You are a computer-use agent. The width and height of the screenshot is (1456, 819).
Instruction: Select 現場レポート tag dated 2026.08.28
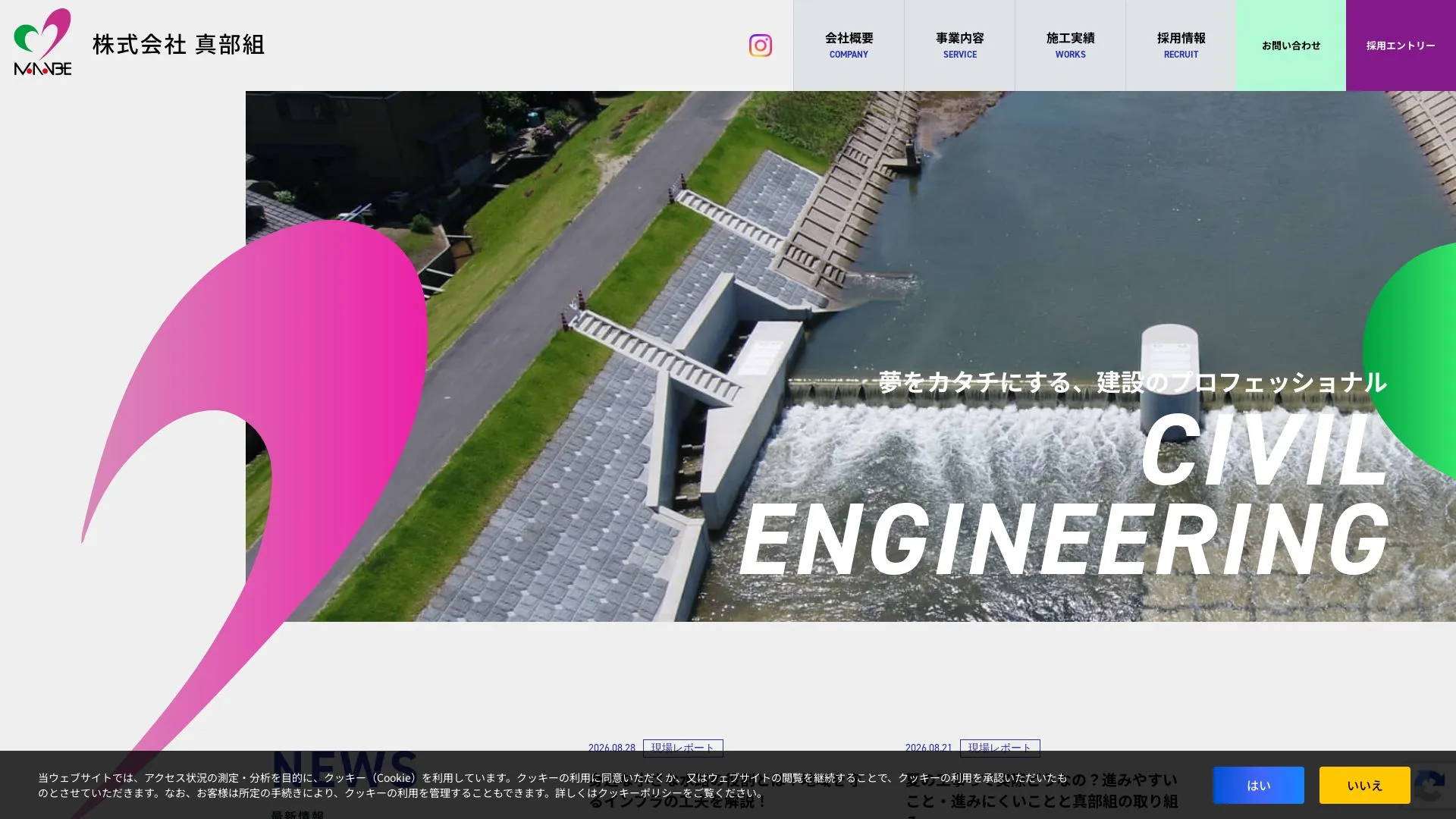pos(682,748)
